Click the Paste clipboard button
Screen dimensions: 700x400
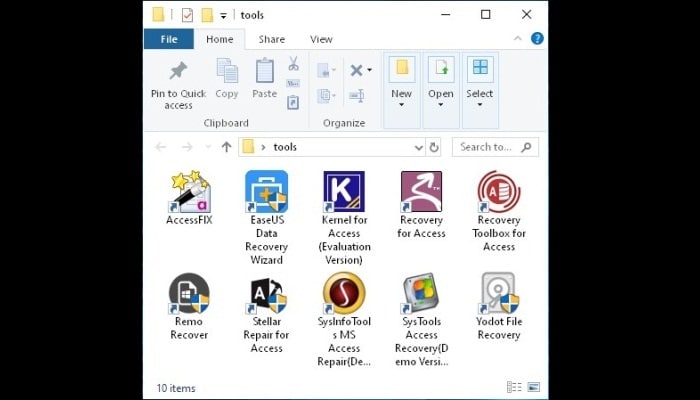(x=265, y=79)
